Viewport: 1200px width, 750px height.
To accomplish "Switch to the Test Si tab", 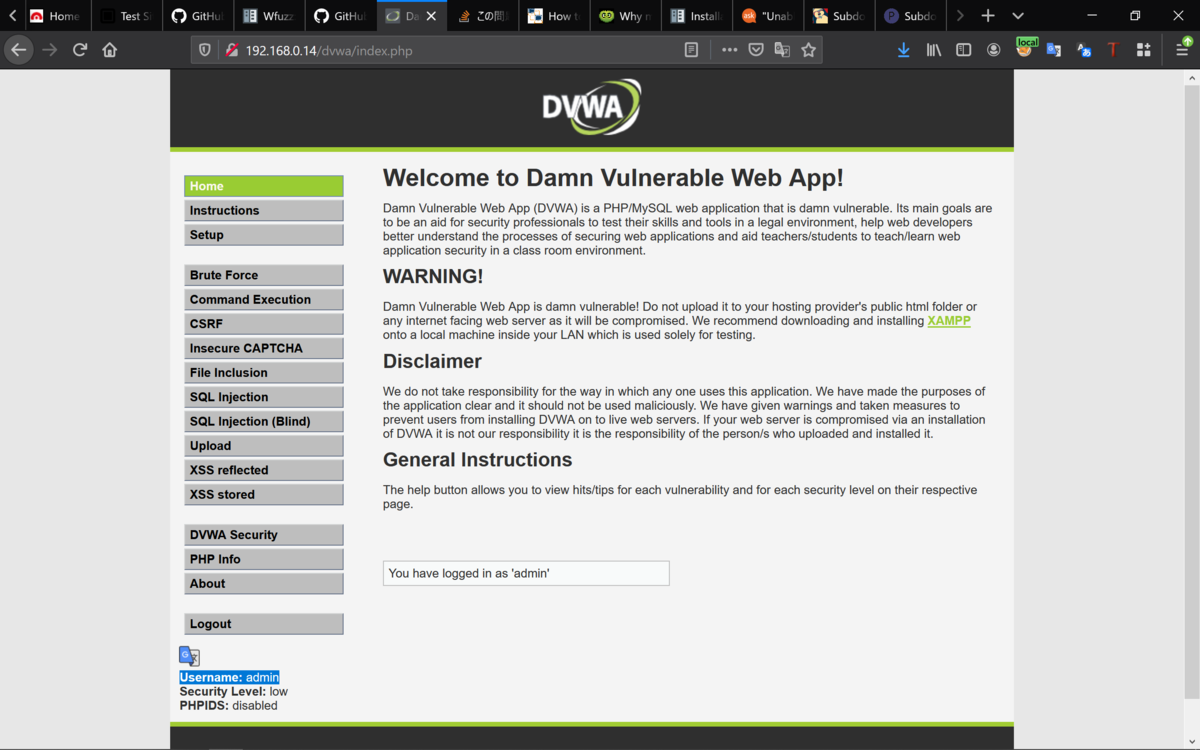I will tap(126, 16).
